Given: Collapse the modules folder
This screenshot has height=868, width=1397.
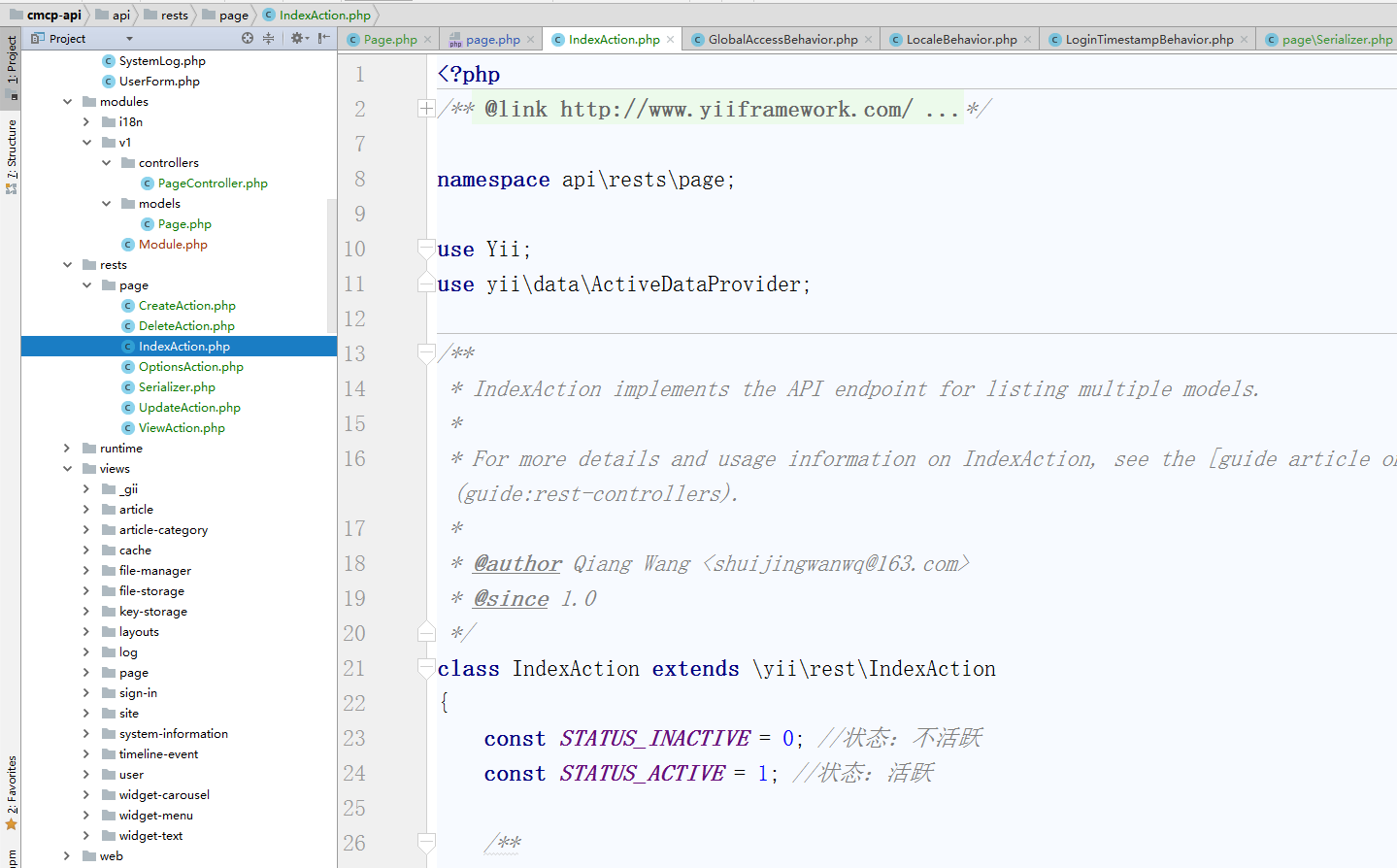Looking at the screenshot, I should point(67,102).
